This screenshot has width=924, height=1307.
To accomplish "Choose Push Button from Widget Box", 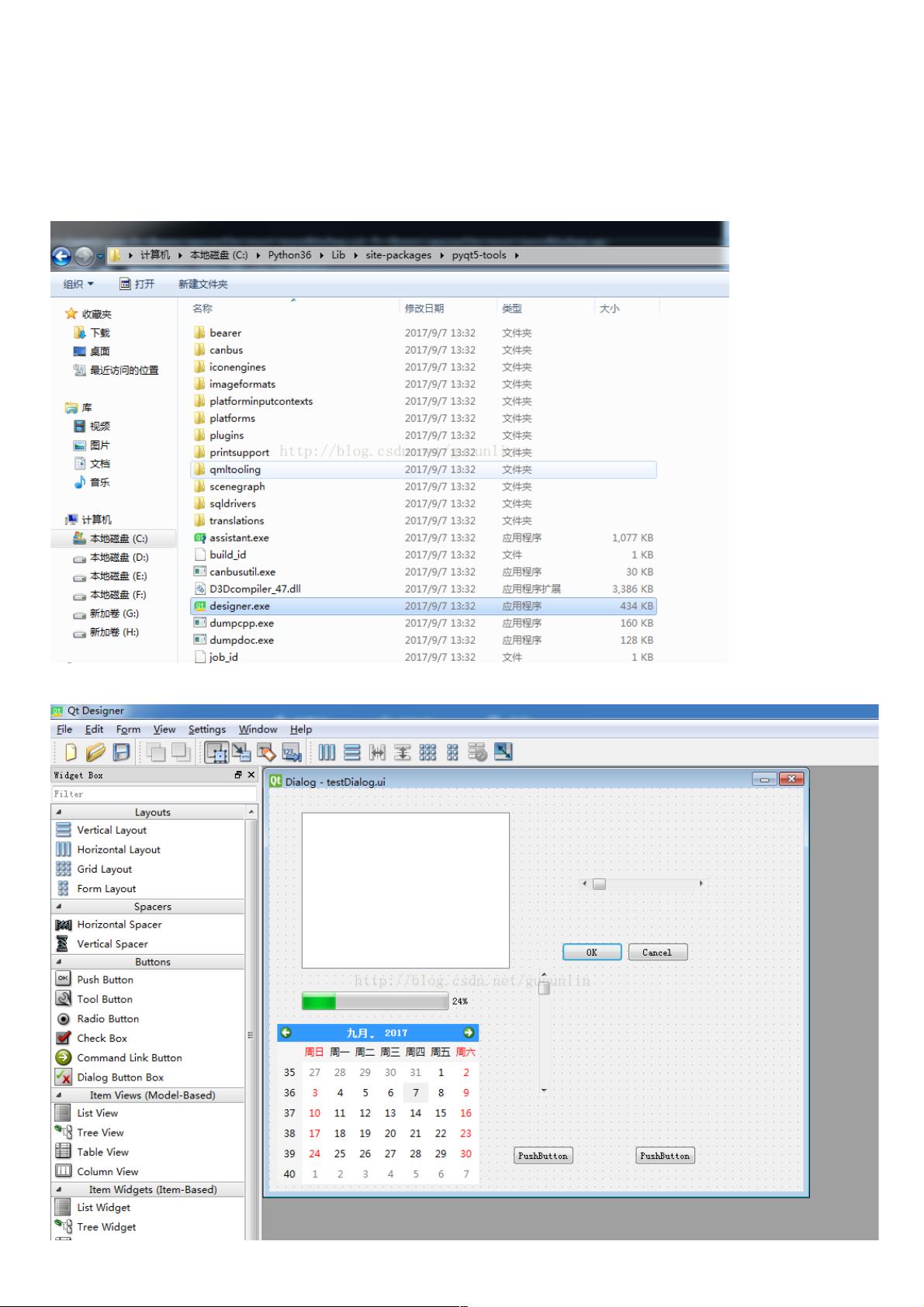I will 105,980.
